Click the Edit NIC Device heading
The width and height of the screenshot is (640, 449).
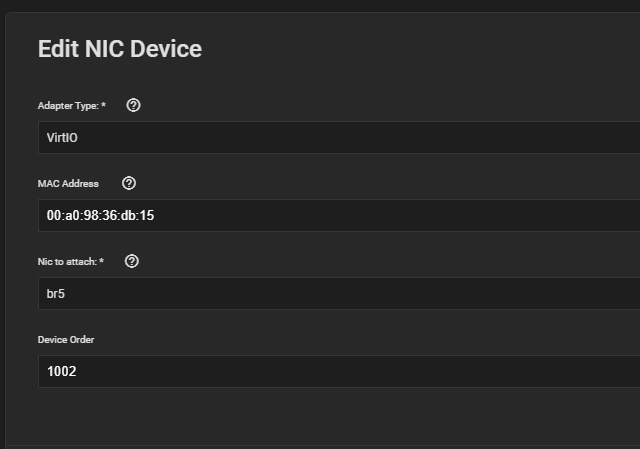point(119,49)
